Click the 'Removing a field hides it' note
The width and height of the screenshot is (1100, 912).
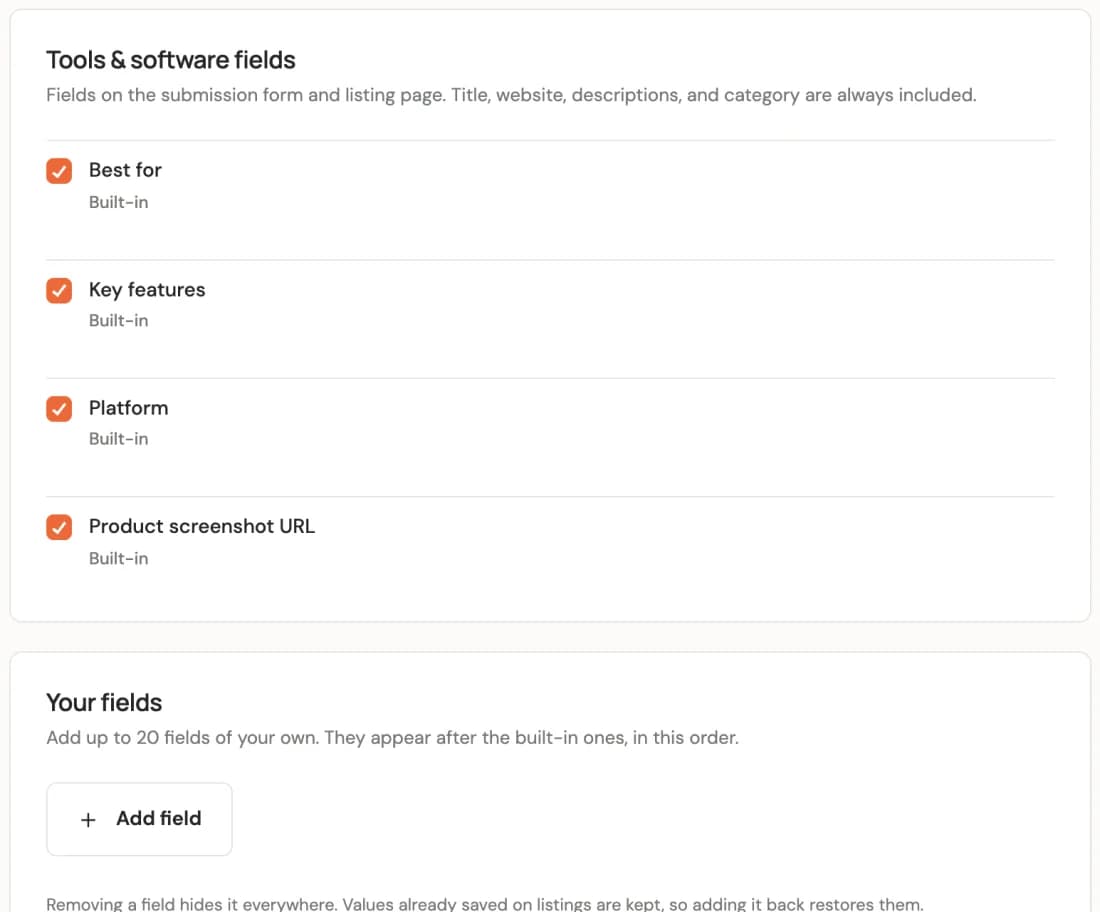(x=485, y=904)
